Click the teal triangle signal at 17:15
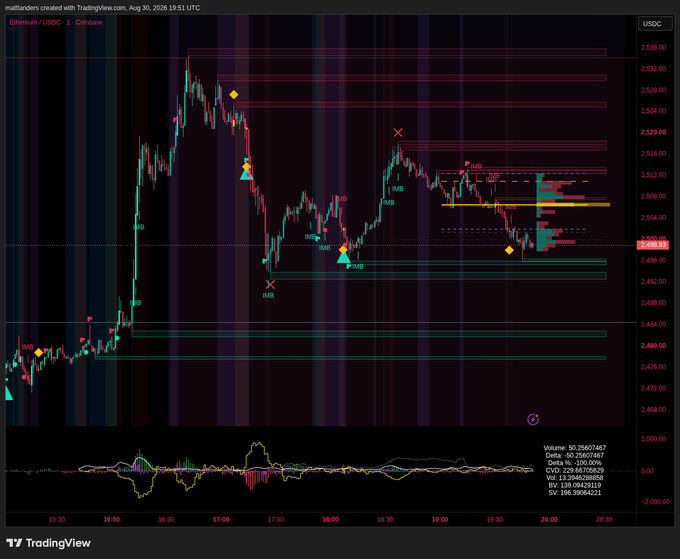Screen dimensions: 680x559 [246, 175]
